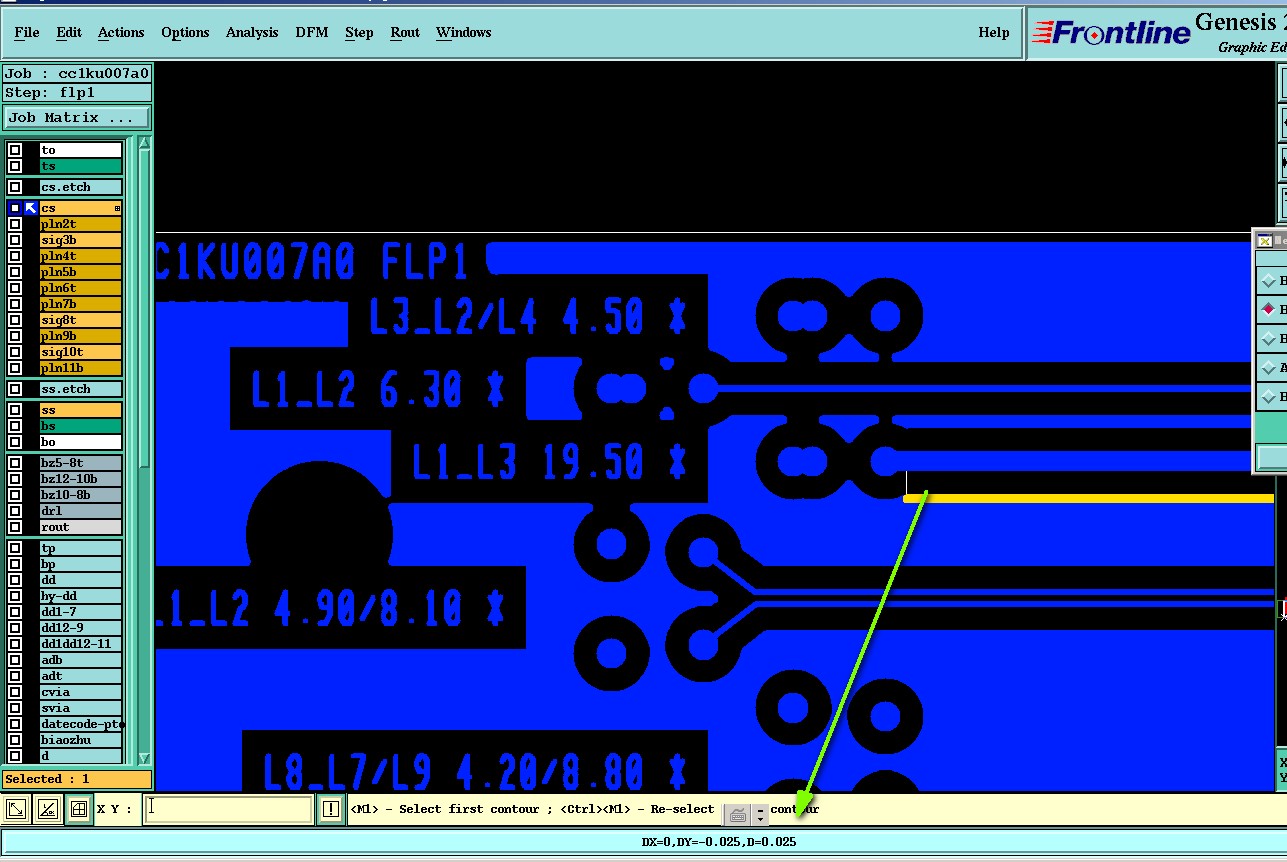Select the pln7b layer name
1287x862 pixels.
point(80,304)
